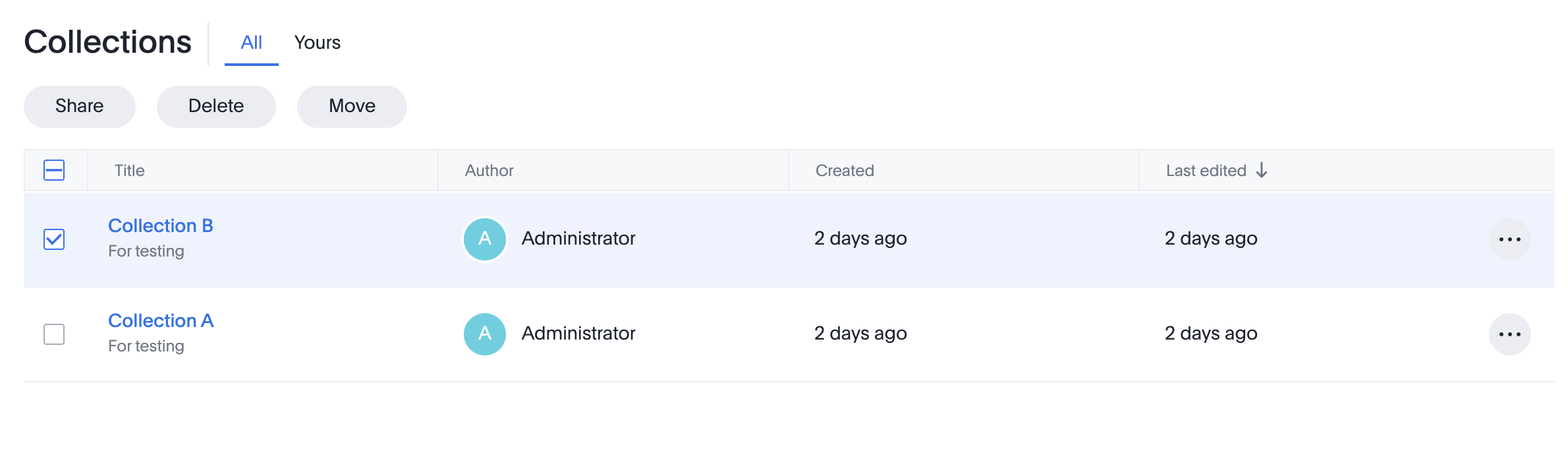Viewport: 1568px width, 451px height.
Task: Click the Administrator avatar in Collection A row
Action: point(485,334)
